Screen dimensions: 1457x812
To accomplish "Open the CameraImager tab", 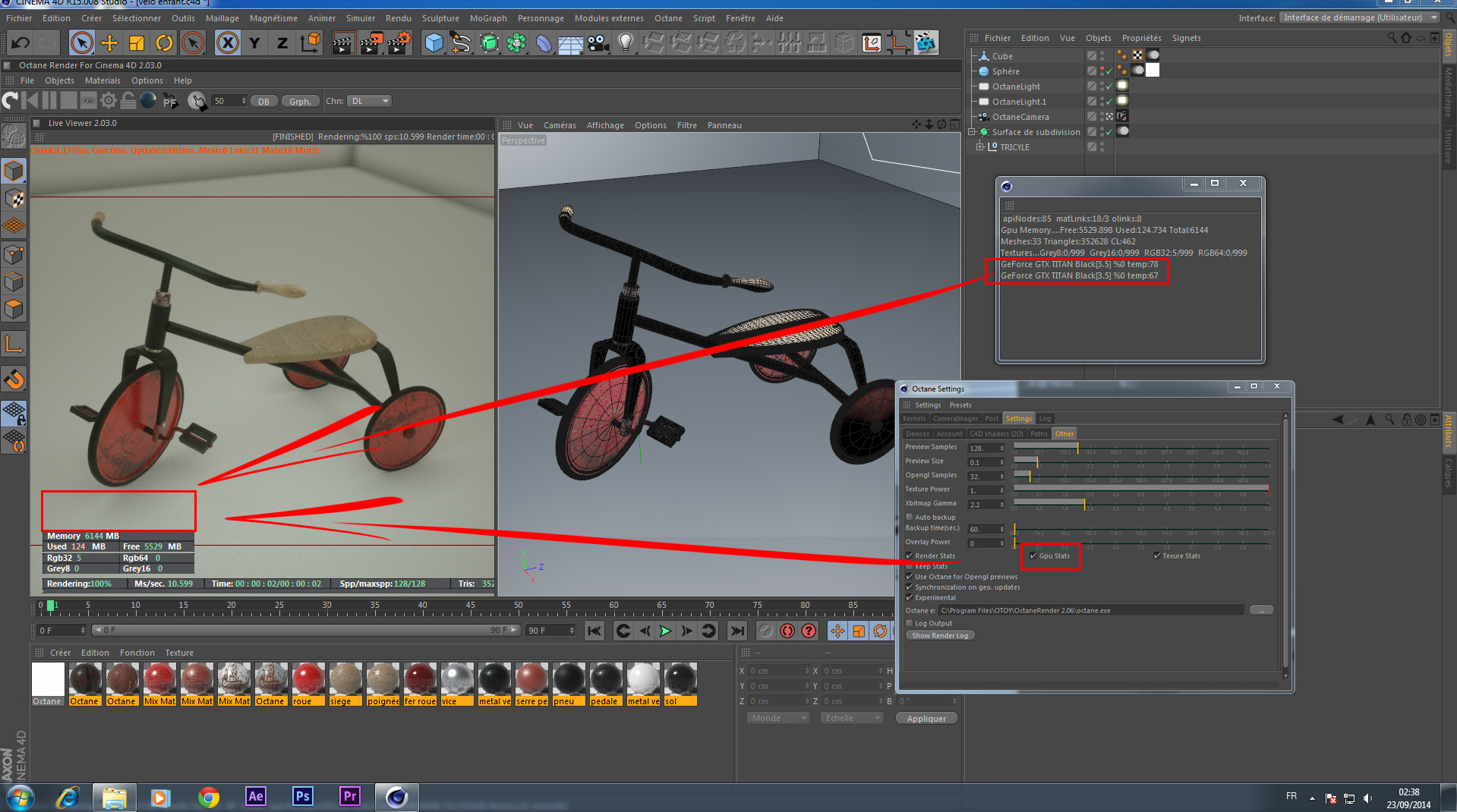I will pyautogui.click(x=955, y=418).
